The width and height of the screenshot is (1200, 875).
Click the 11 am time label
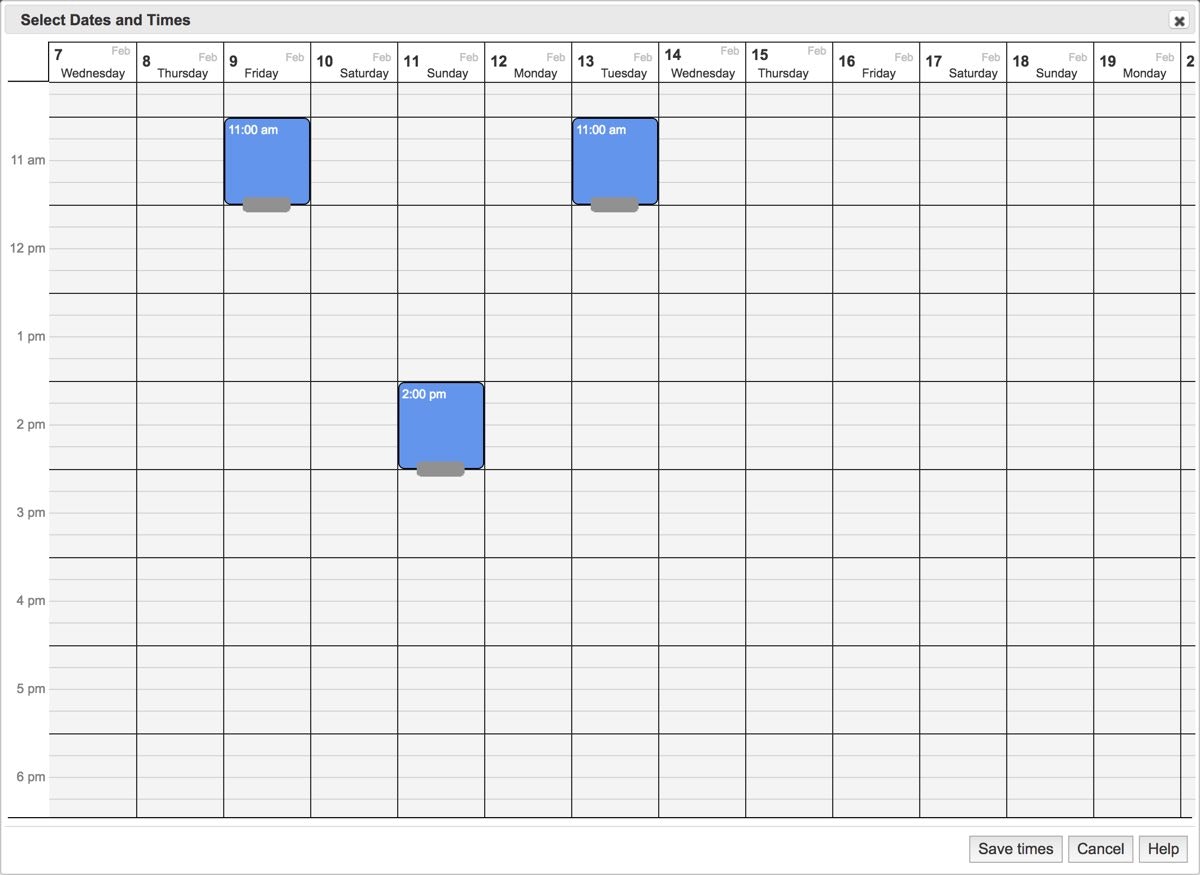point(27,160)
